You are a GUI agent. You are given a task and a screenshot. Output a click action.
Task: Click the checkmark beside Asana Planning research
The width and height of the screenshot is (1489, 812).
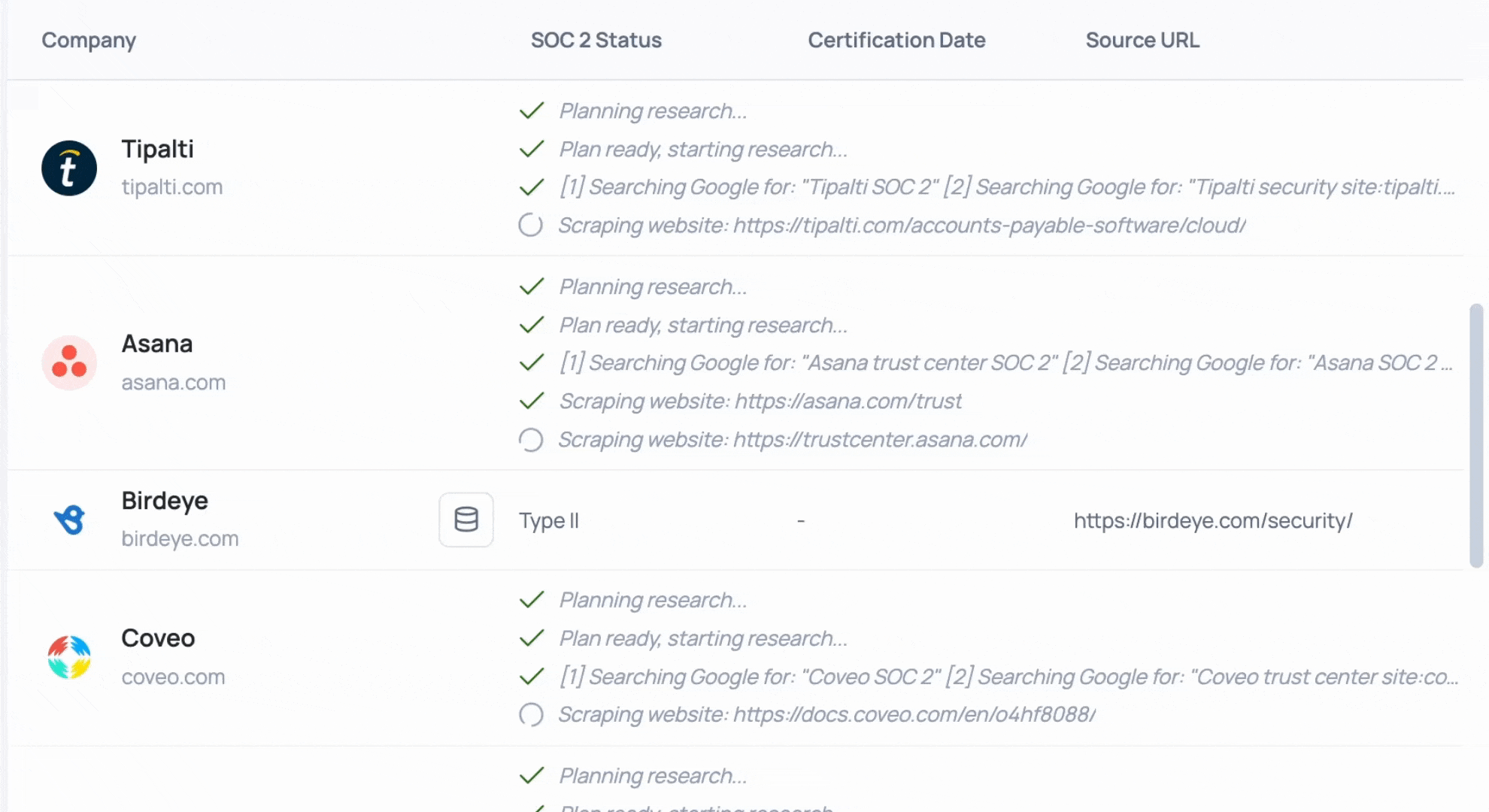pos(532,287)
